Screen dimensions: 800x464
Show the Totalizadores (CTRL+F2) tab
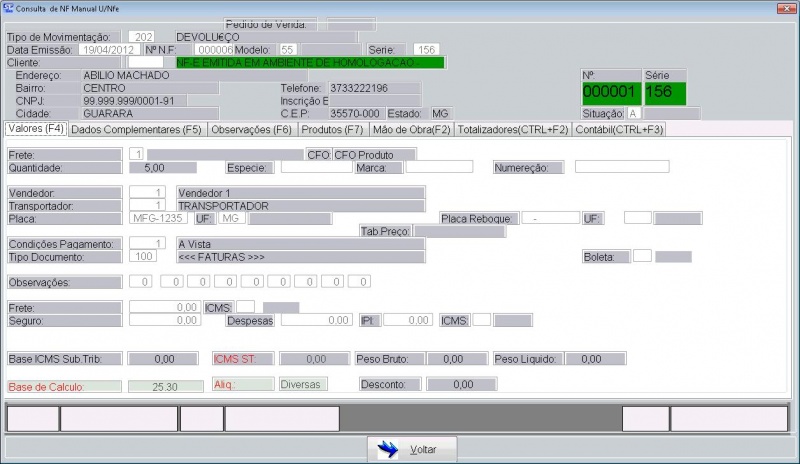point(513,129)
